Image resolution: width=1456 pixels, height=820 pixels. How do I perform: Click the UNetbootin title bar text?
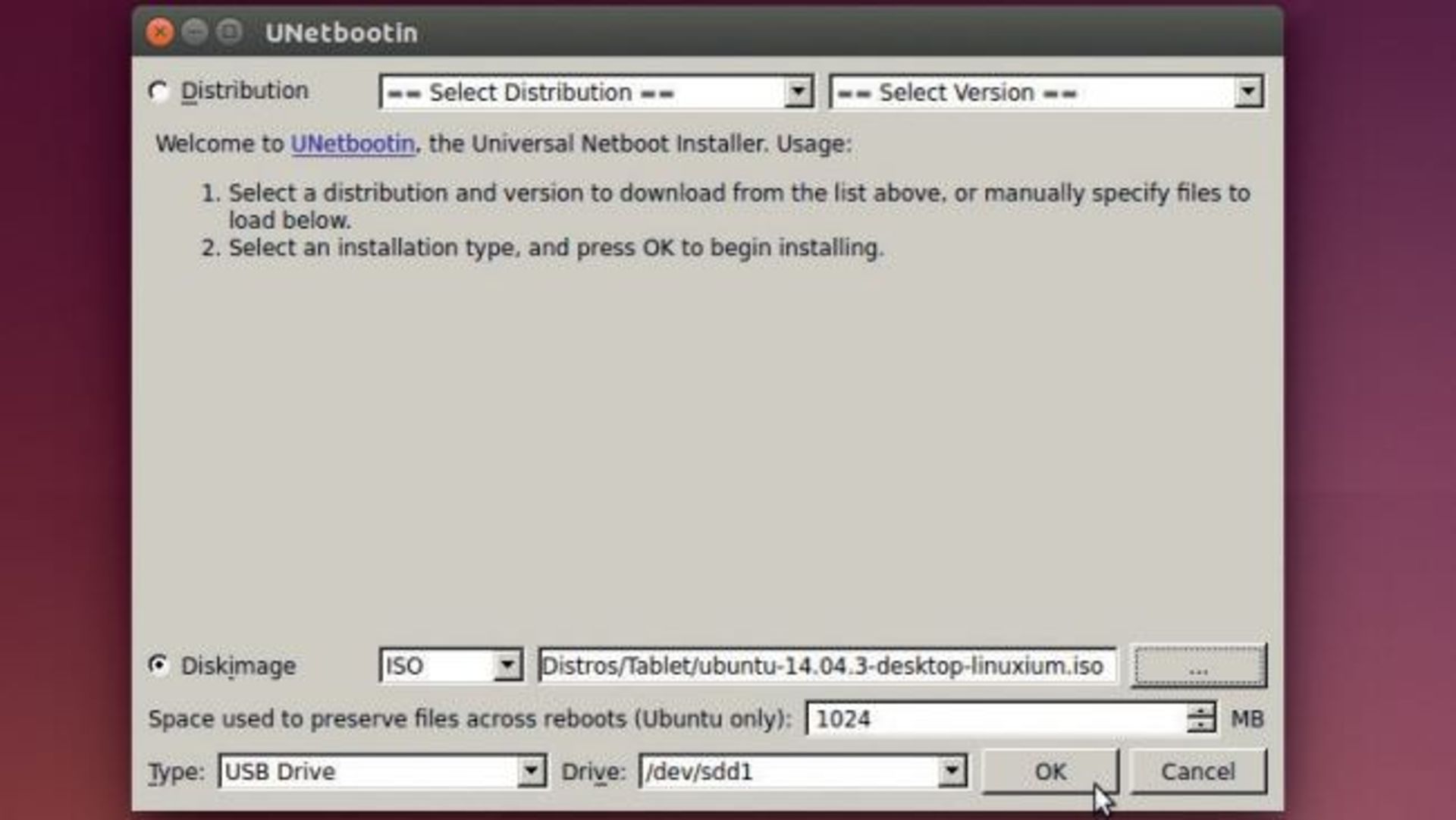[x=341, y=33]
